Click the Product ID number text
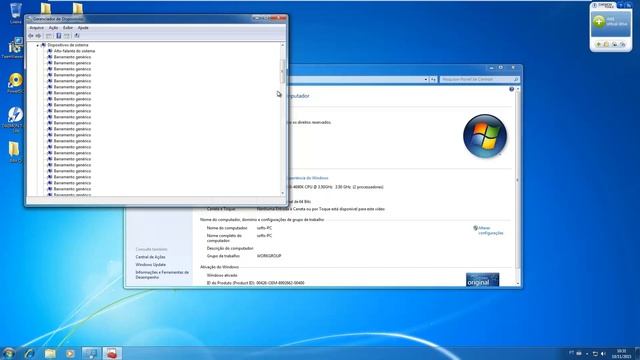The width and height of the screenshot is (640, 360). point(280,283)
